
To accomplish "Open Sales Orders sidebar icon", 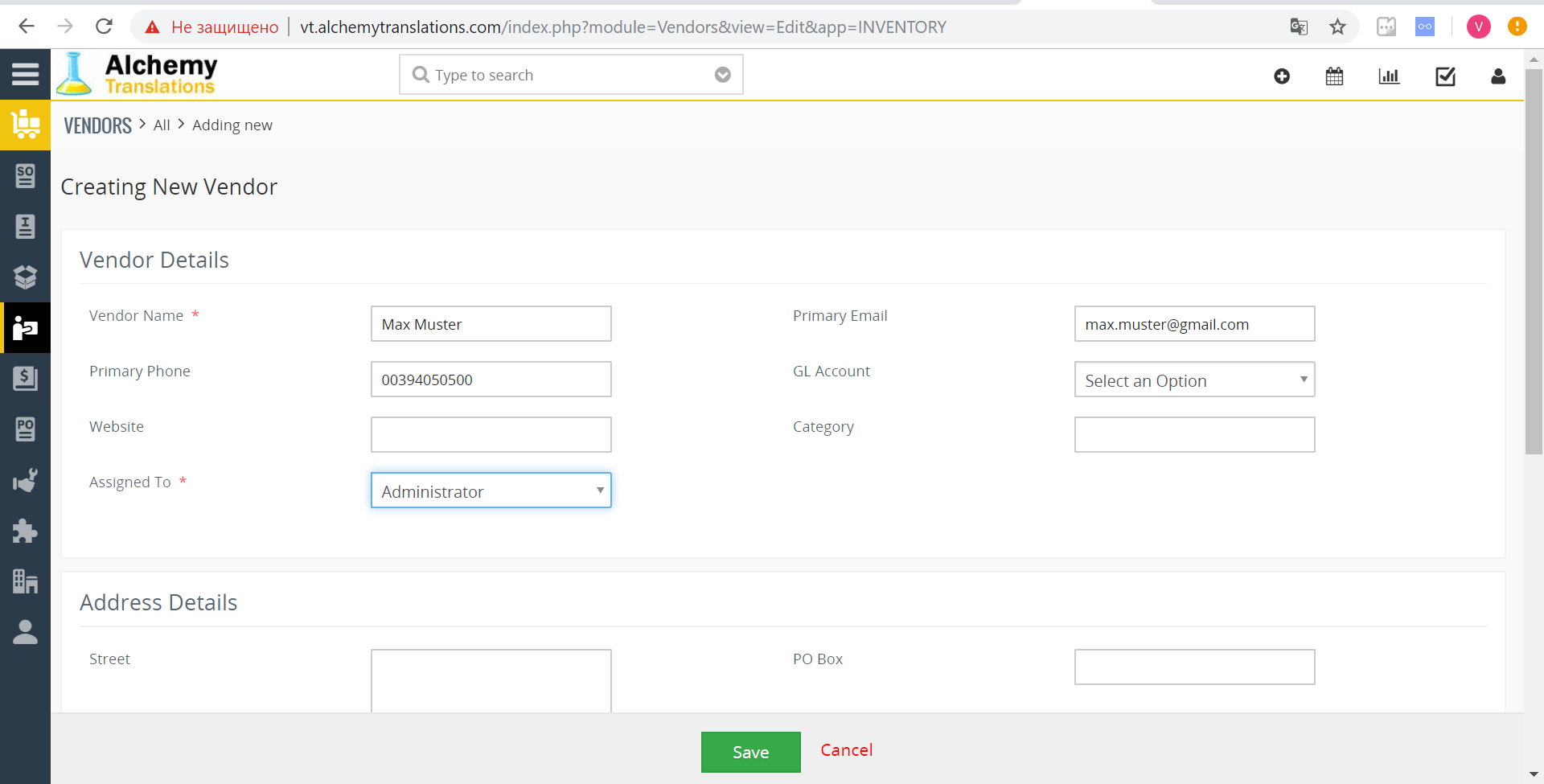I will point(25,176).
